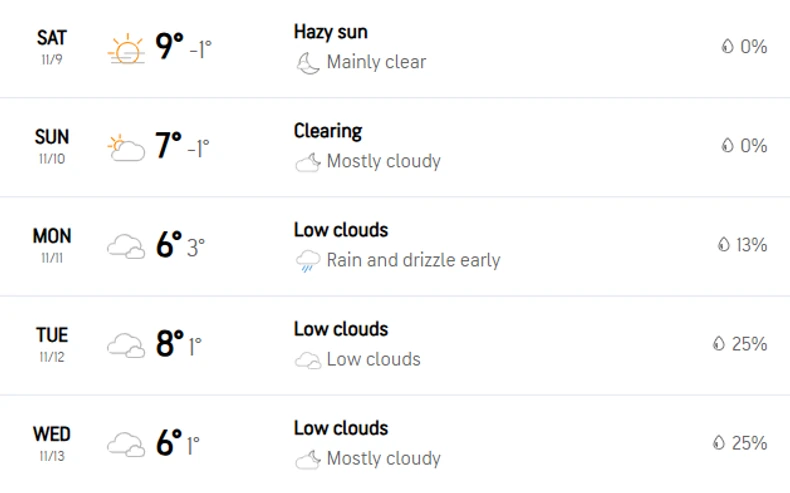Click Tuesday's 25% precipitation value
This screenshot has height=493, width=790.
[x=749, y=344]
